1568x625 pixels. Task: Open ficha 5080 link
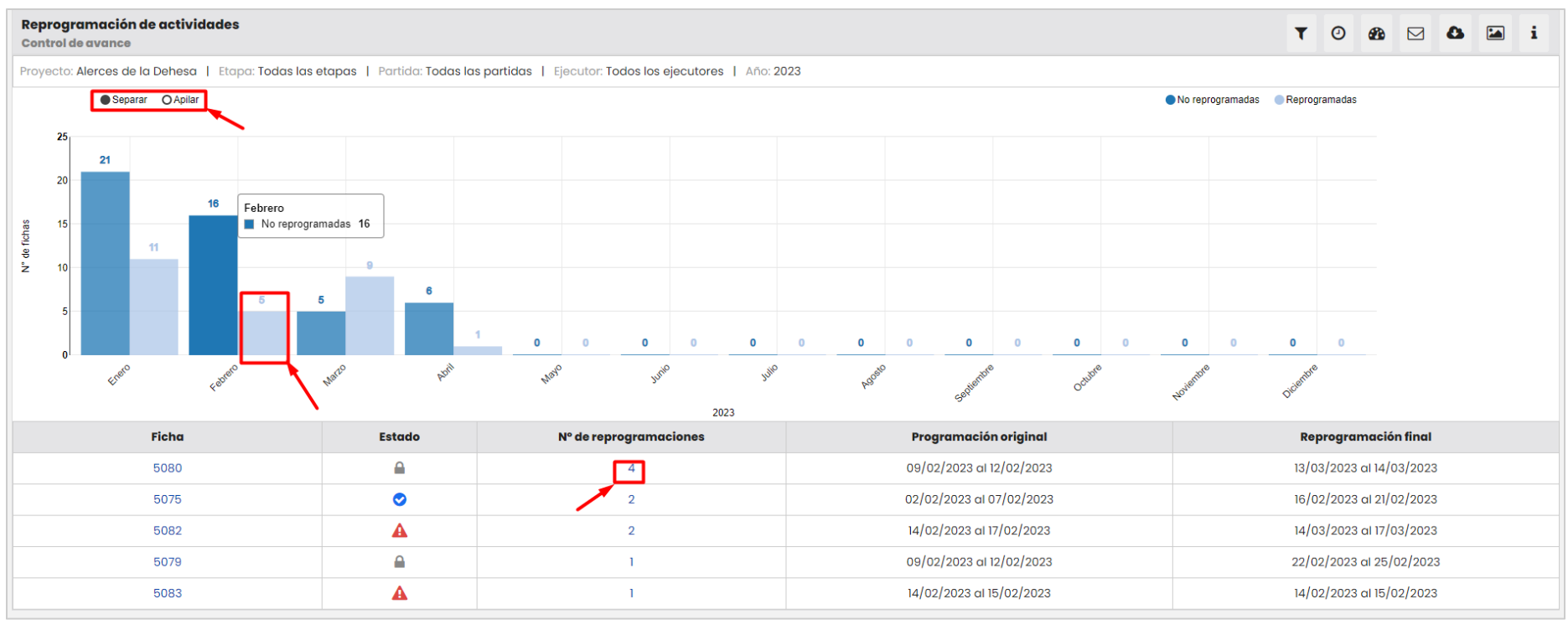click(168, 468)
